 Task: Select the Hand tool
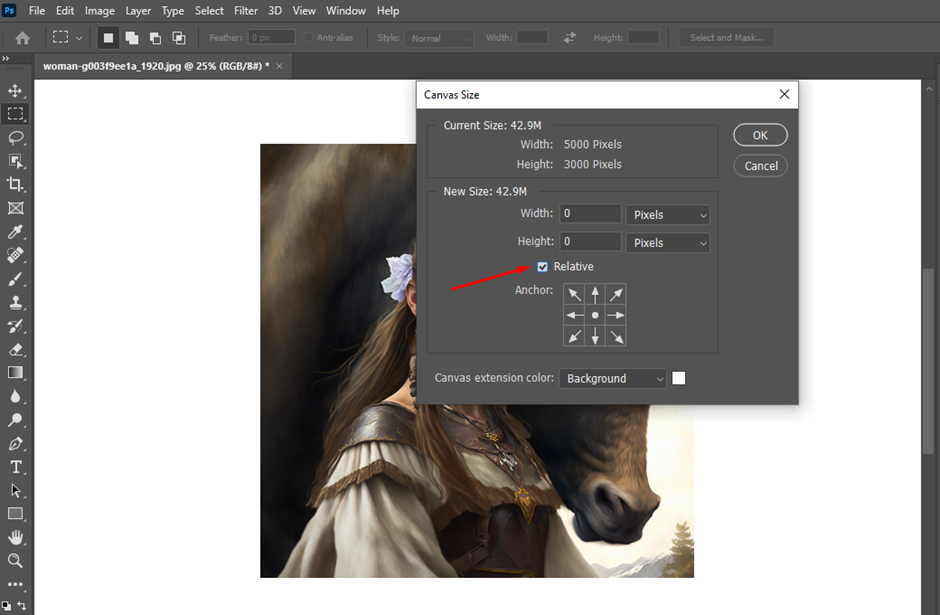pyautogui.click(x=15, y=537)
